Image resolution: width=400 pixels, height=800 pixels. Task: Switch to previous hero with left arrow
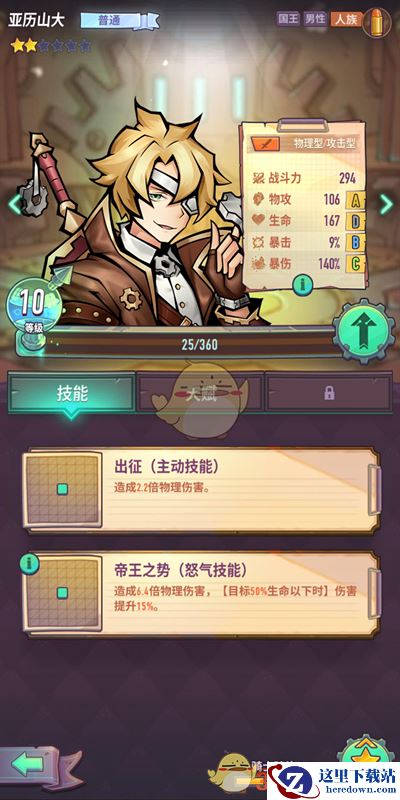[14, 204]
